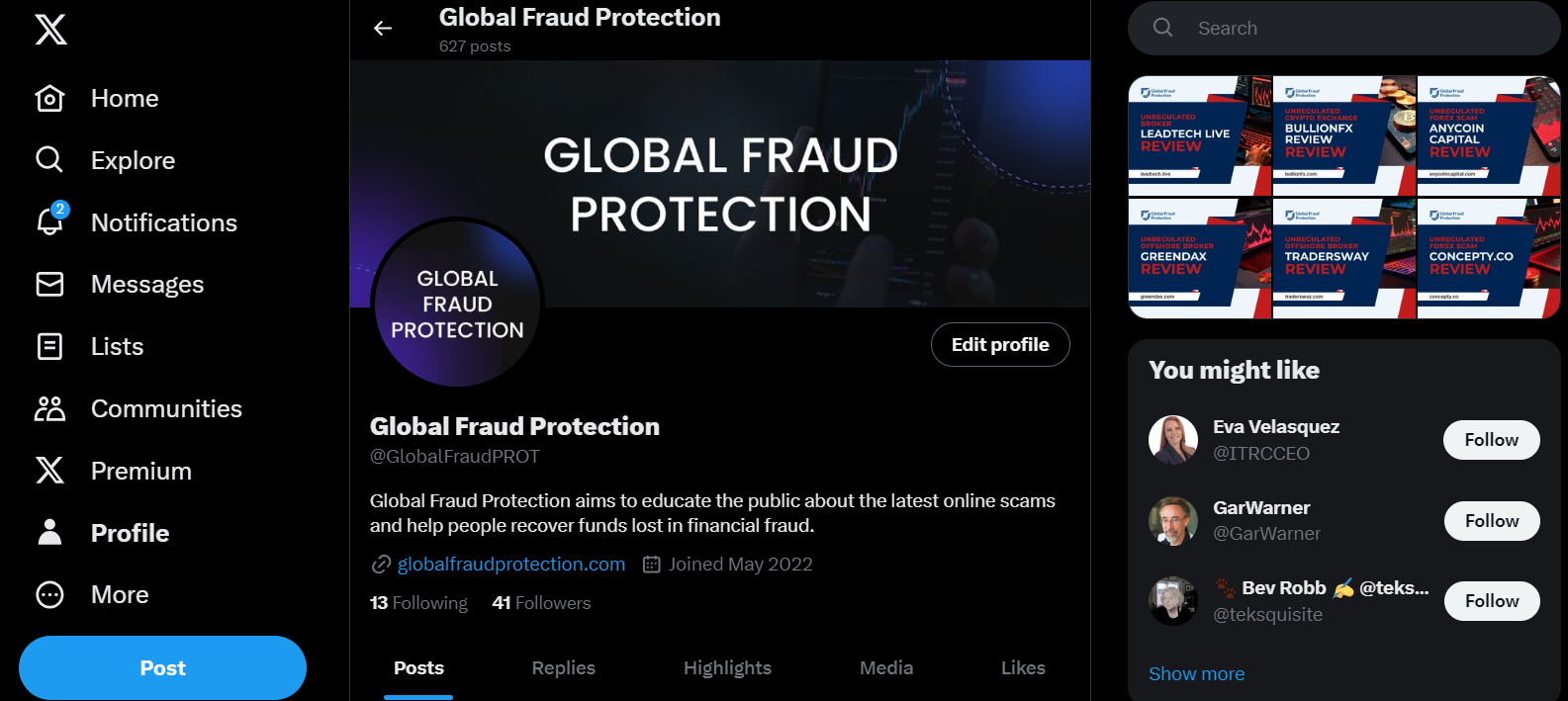Open the Leadtech Live Review thumbnail
Image resolution: width=1568 pixels, height=701 pixels.
tap(1199, 135)
